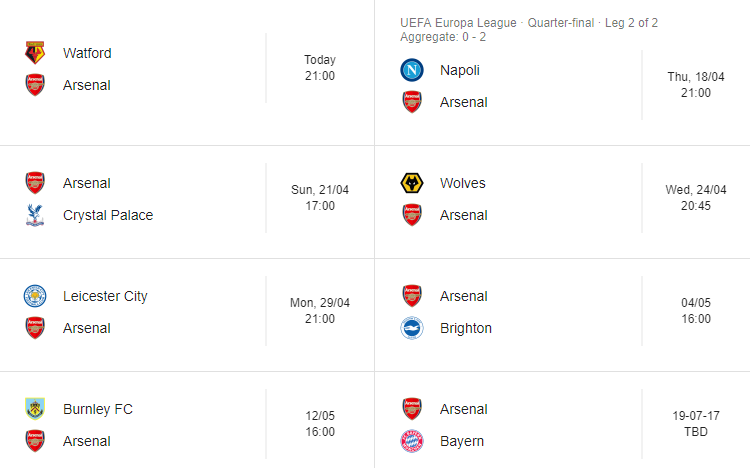The width and height of the screenshot is (750, 468).
Task: Click the Brighton club badge
Action: [411, 328]
